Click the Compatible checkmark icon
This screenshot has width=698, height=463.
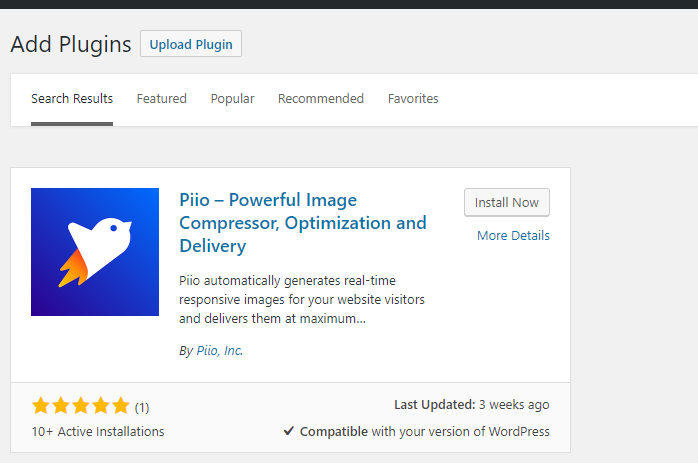pos(289,431)
